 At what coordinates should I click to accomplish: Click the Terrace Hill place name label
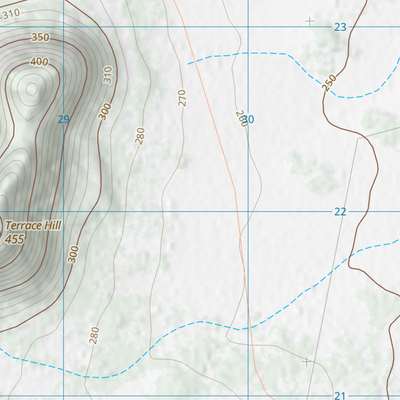tap(34, 226)
